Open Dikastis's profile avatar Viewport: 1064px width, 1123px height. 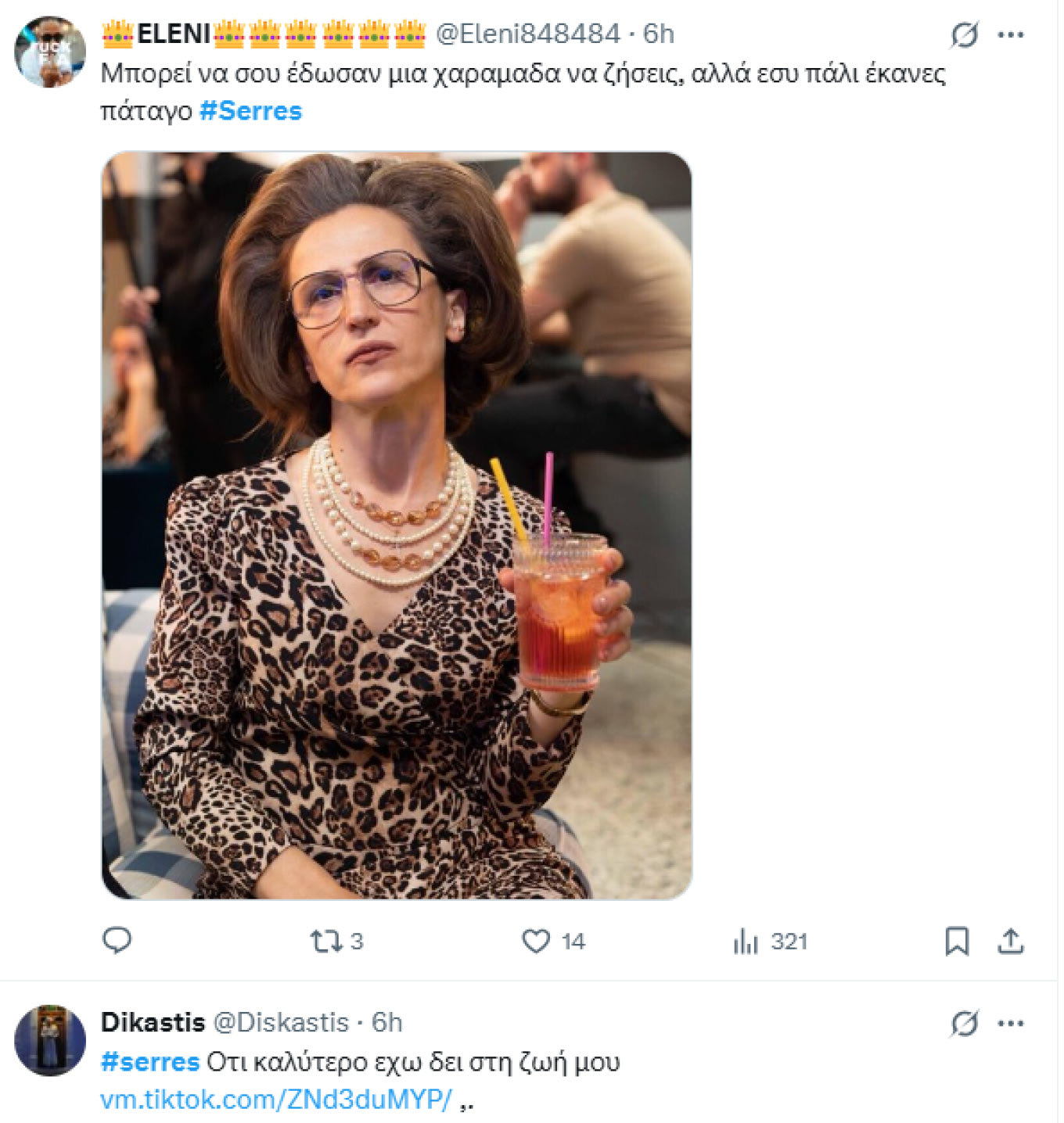pos(50,1040)
